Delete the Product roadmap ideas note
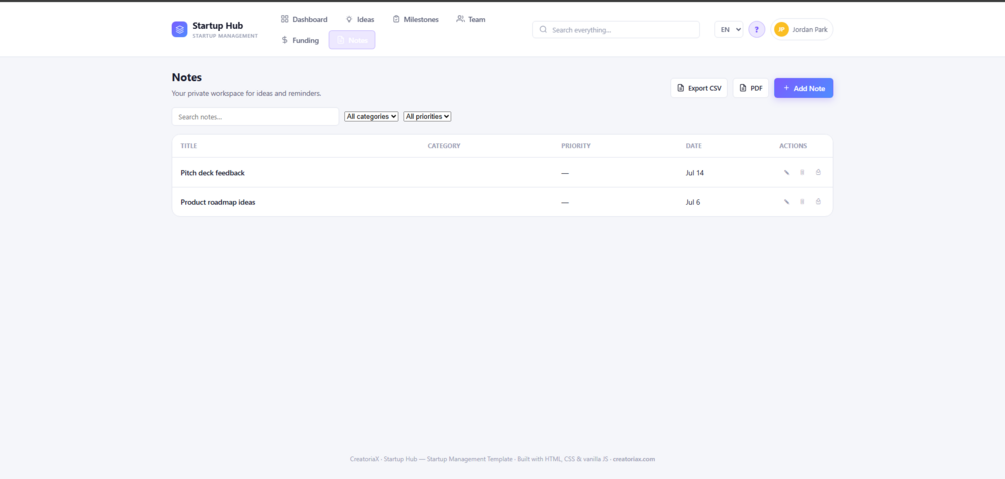The image size is (1005, 479). [x=802, y=202]
